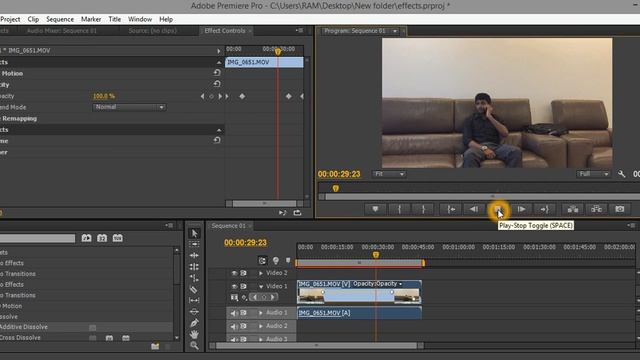Select the Slide tool
This screenshot has width=640, height=360.
click(194, 311)
